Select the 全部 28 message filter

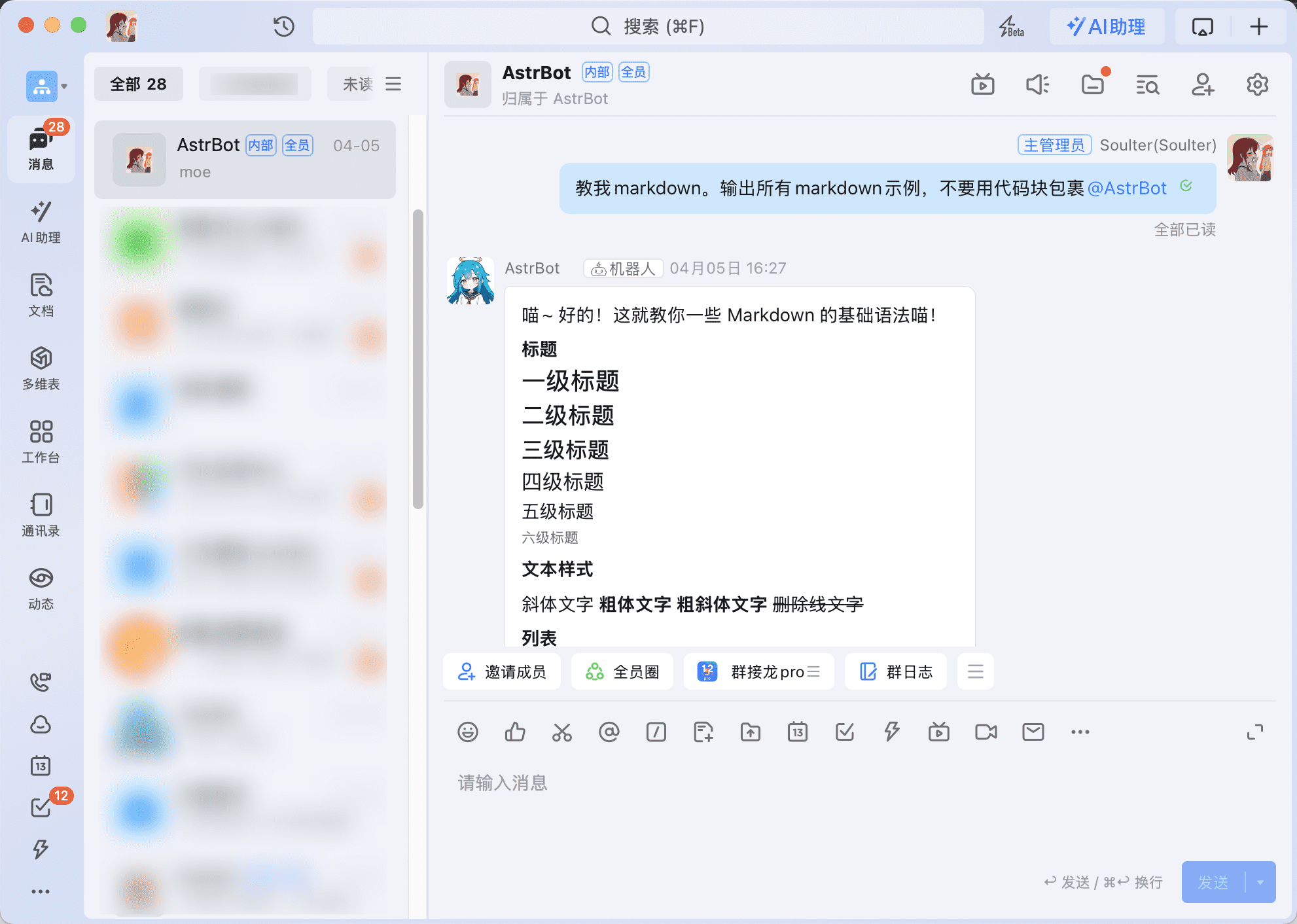pos(137,84)
